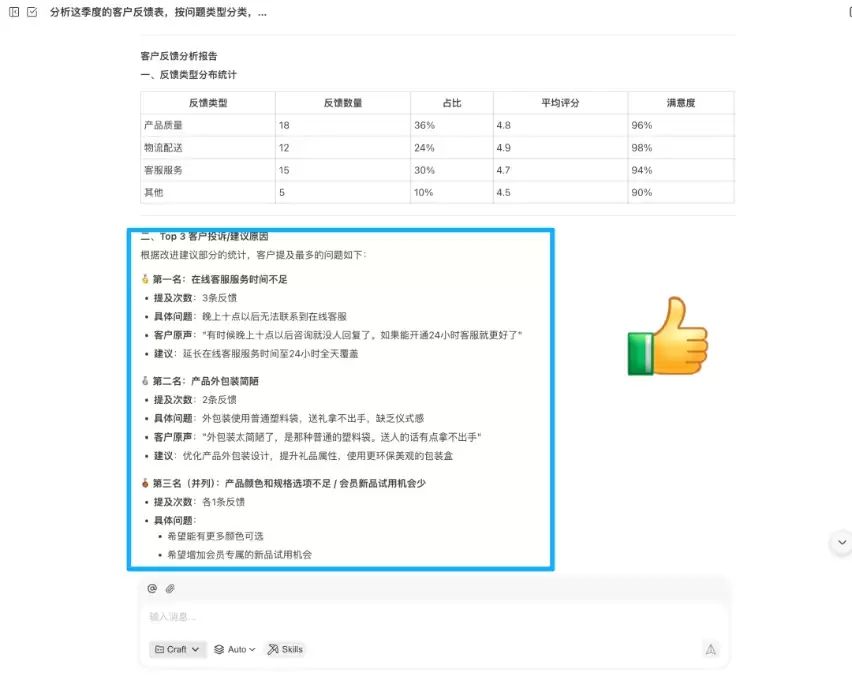This screenshot has width=852, height=677.
Task: Click the 占比 column header
Action: (452, 103)
